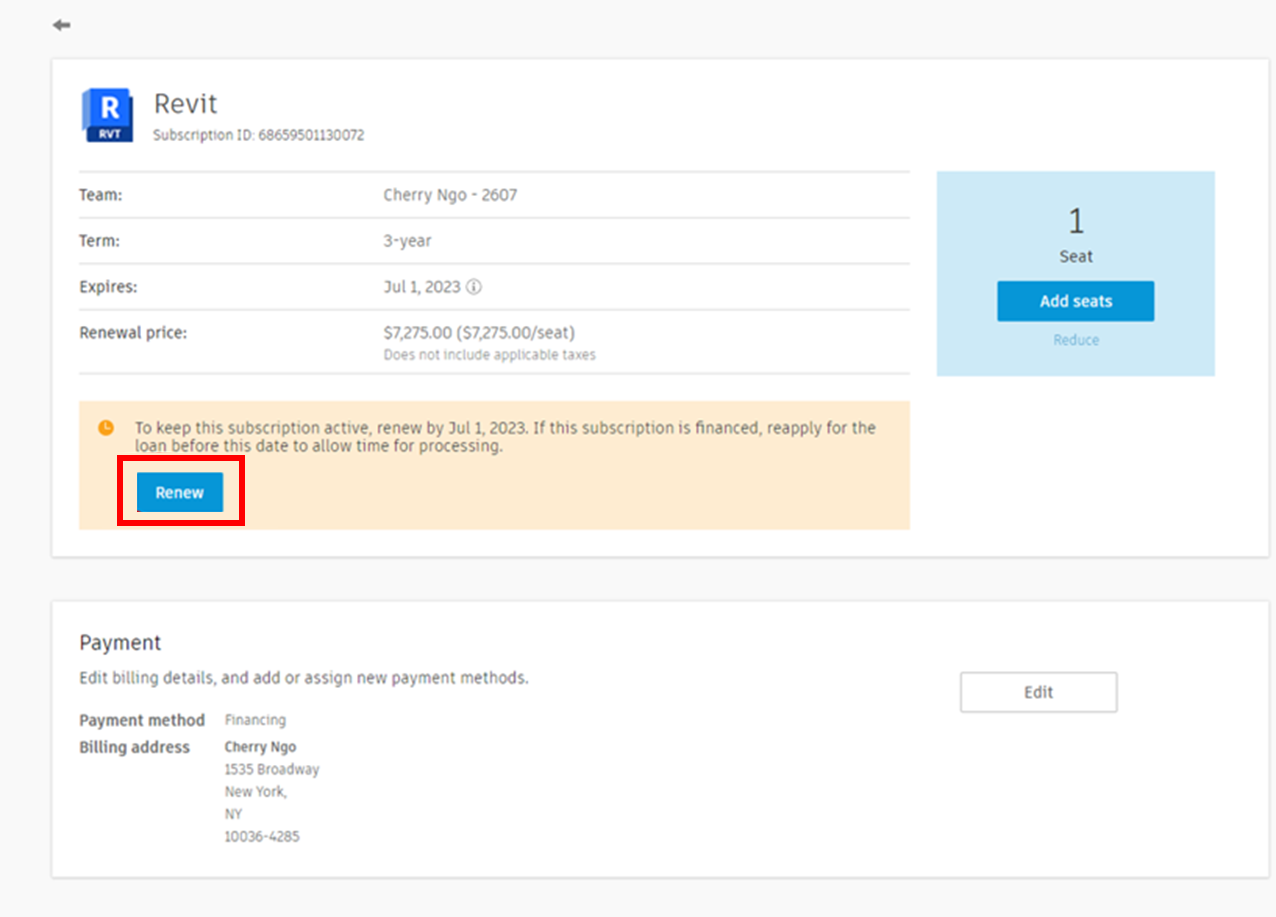1276x917 pixels.
Task: Click the billing name Cherry Ngo
Action: (x=260, y=747)
